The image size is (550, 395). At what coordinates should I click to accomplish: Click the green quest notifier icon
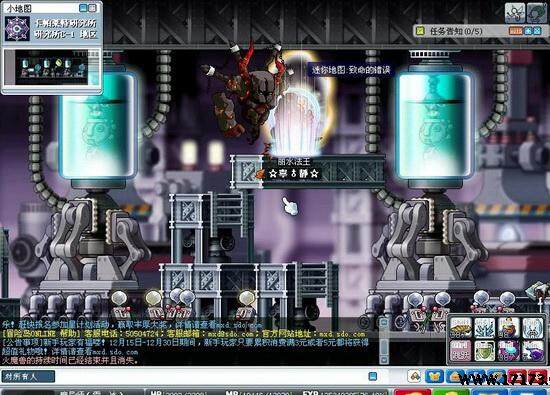pos(420,31)
